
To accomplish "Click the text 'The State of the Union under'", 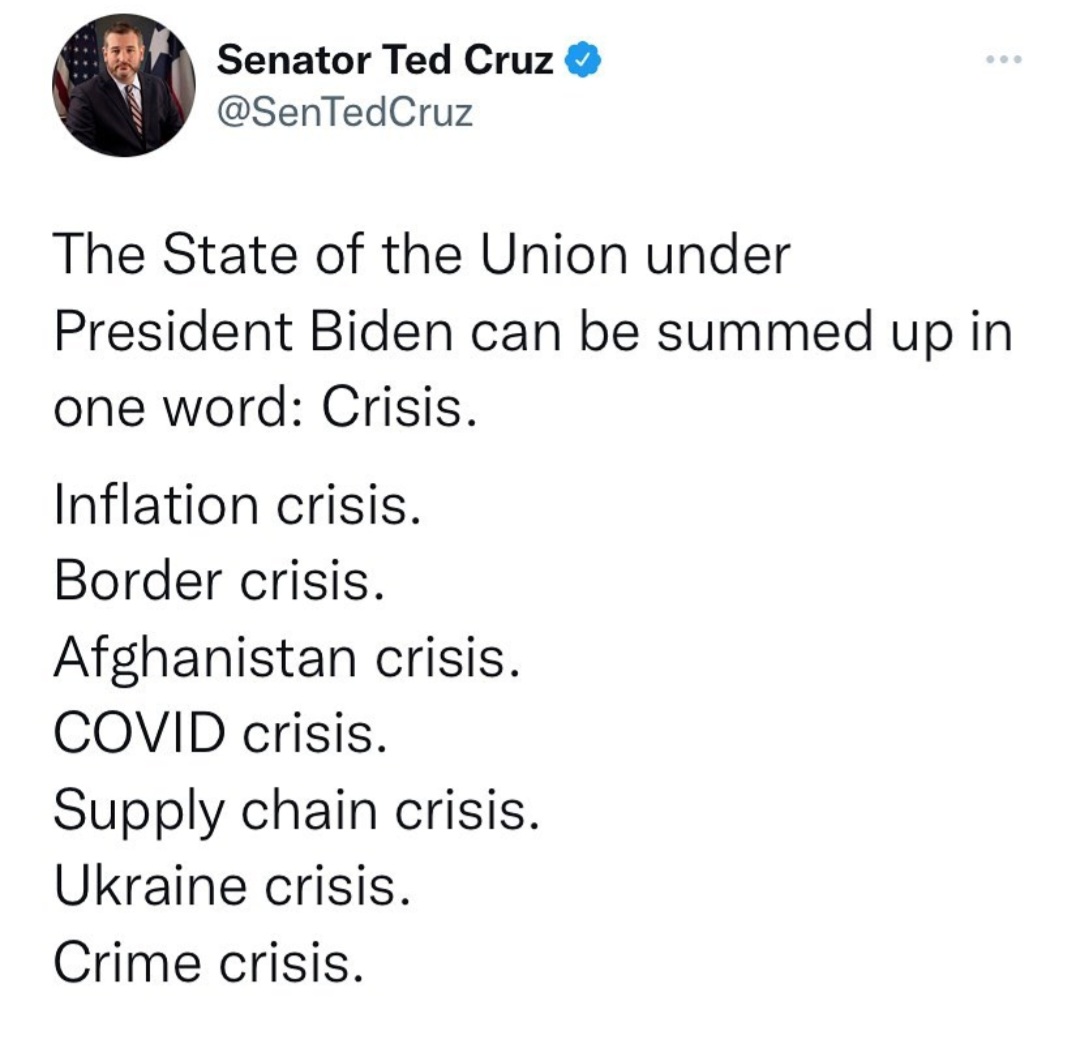I will tap(421, 256).
